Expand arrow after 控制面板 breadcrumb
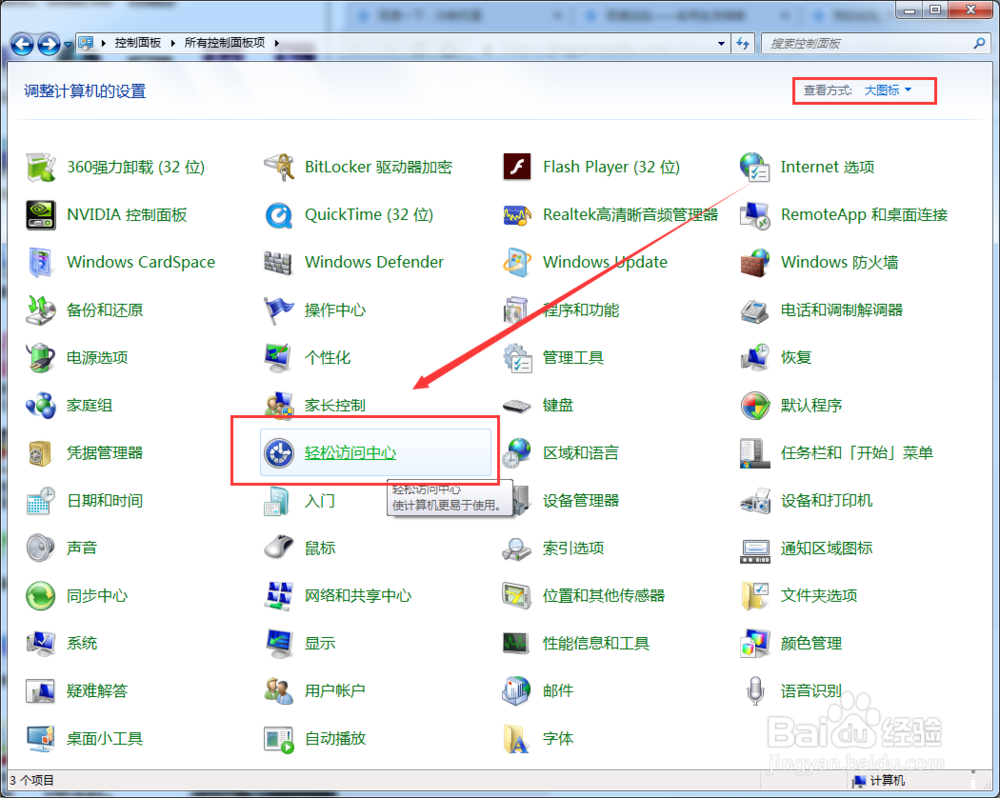Viewport: 1000px width, 798px height. [172, 43]
